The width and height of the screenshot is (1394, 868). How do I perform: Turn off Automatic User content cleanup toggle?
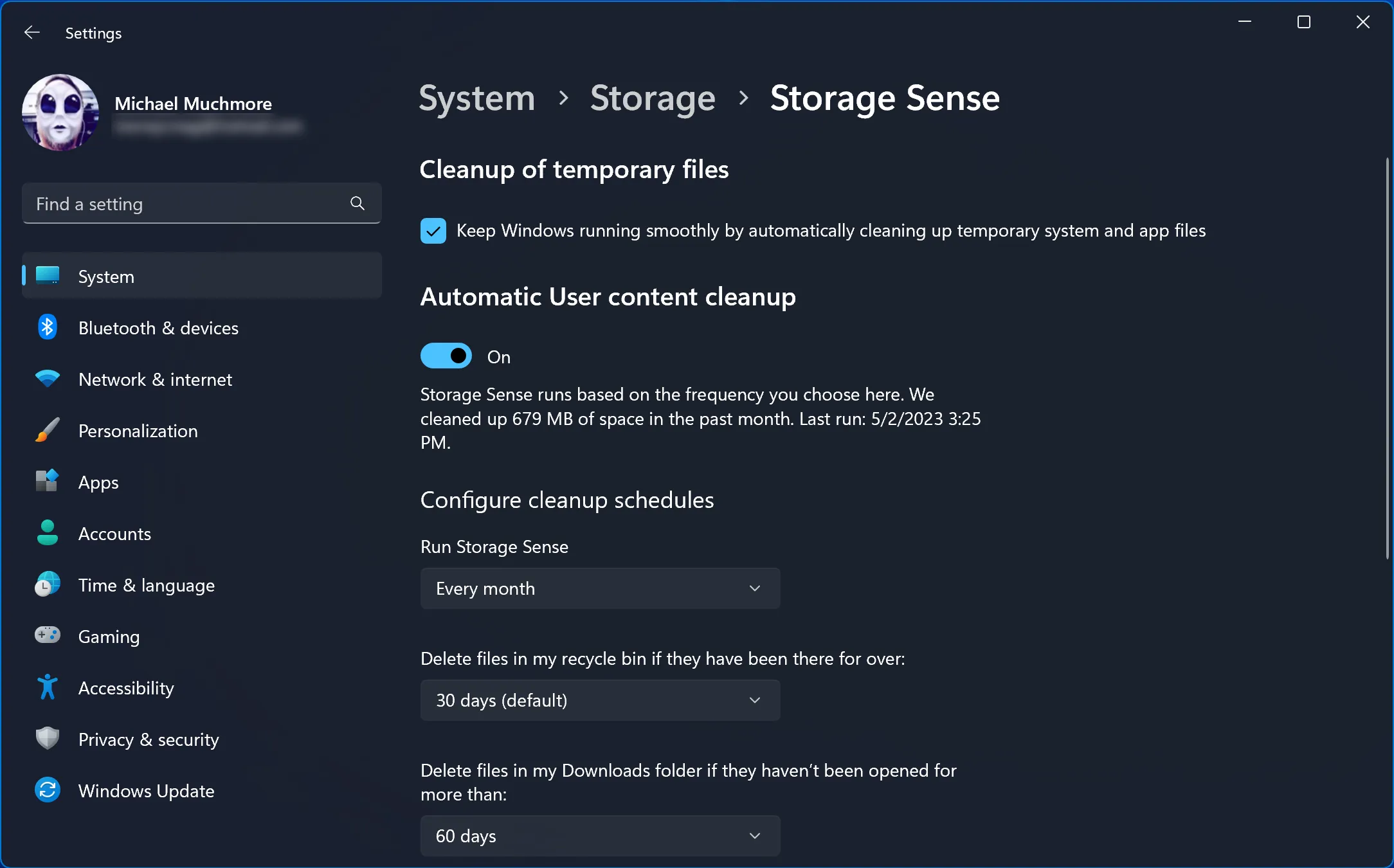tap(446, 356)
